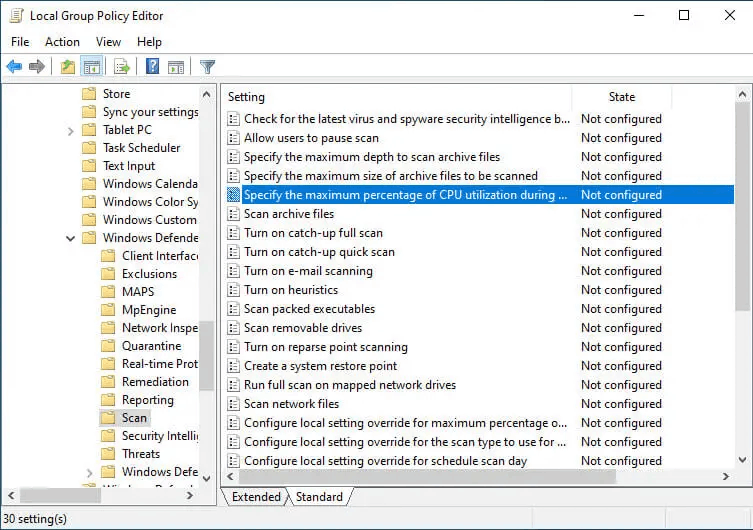Click the Export List toolbar icon
Screen dimensions: 753x530
click(122, 66)
